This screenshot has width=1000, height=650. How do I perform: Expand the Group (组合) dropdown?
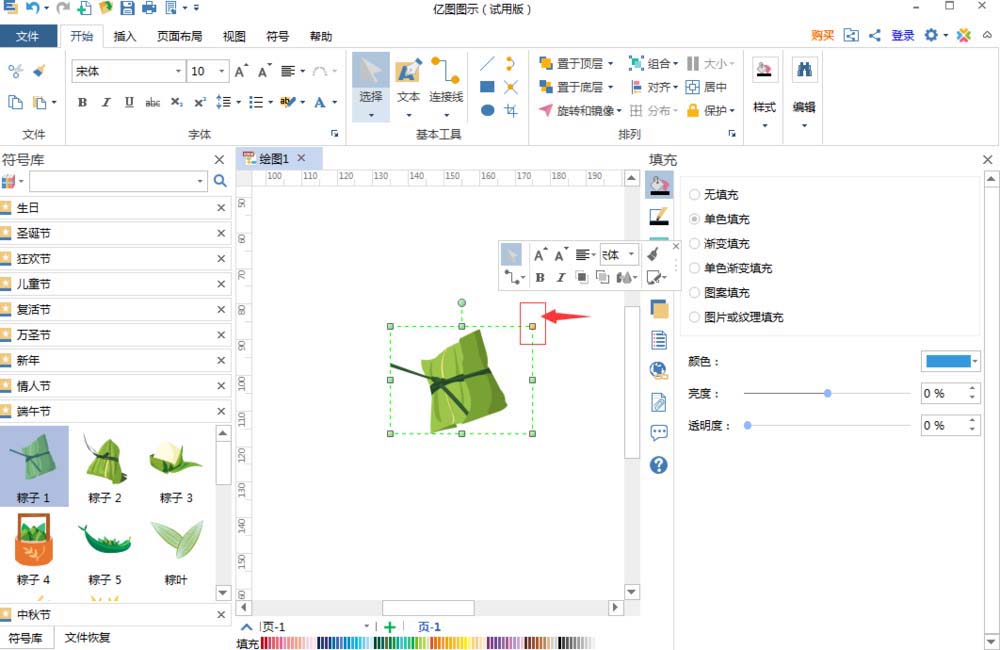point(675,63)
